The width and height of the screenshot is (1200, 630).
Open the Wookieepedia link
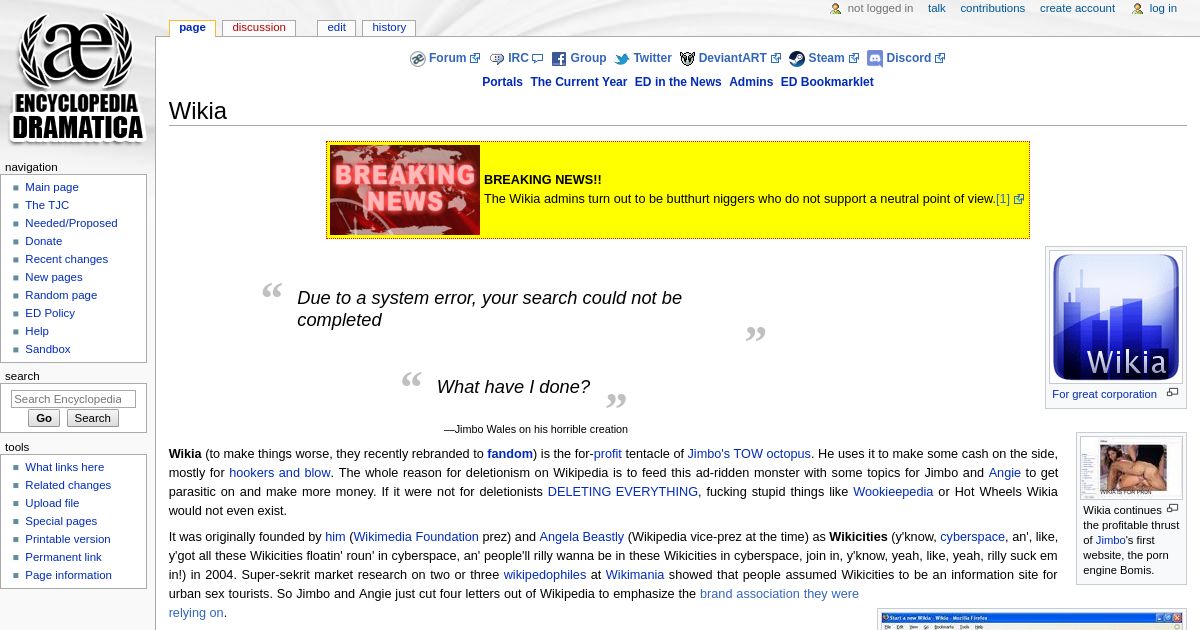tap(893, 492)
